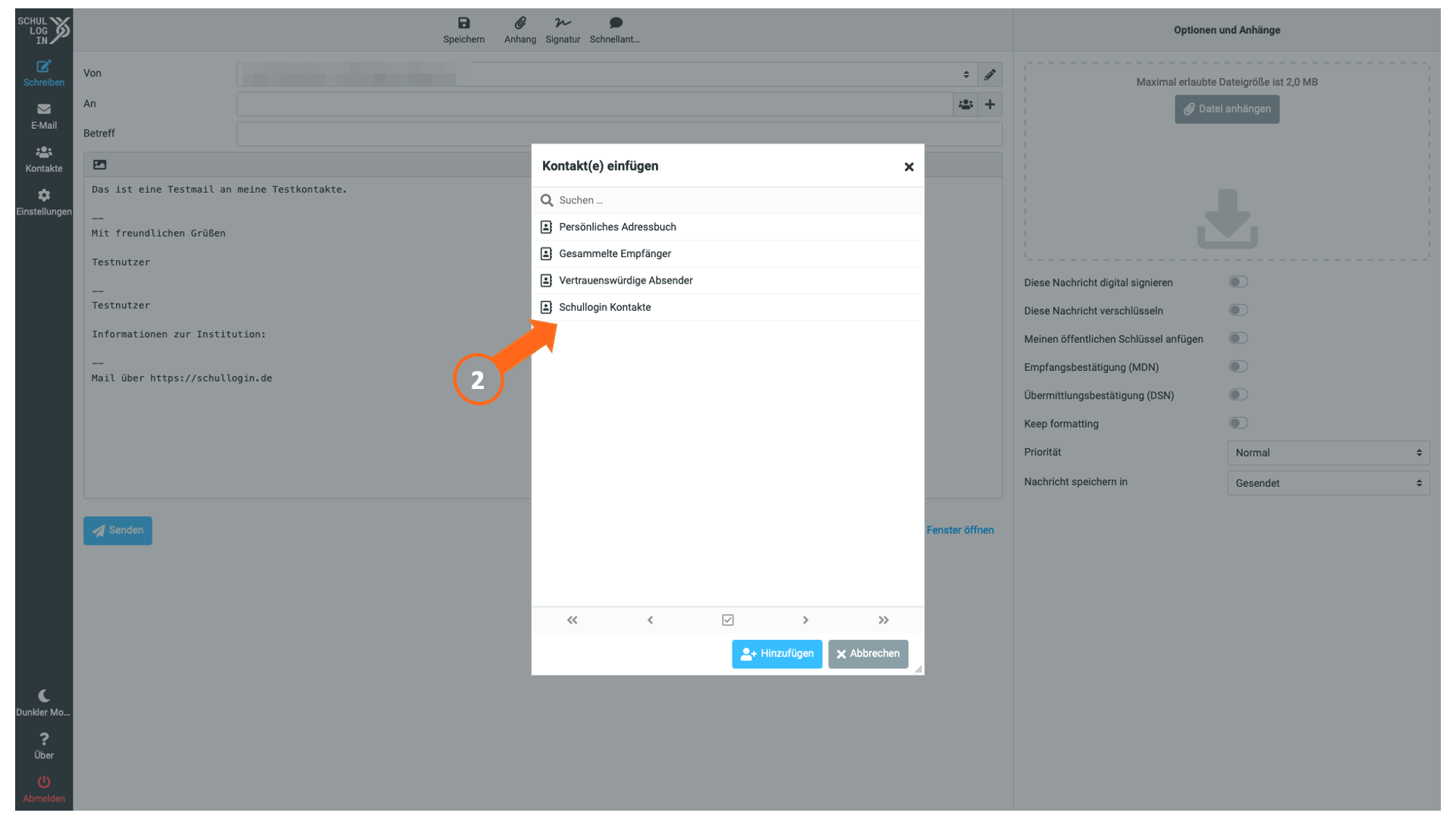
Task: Go to E-Mail in the sidebar
Action: (x=43, y=117)
